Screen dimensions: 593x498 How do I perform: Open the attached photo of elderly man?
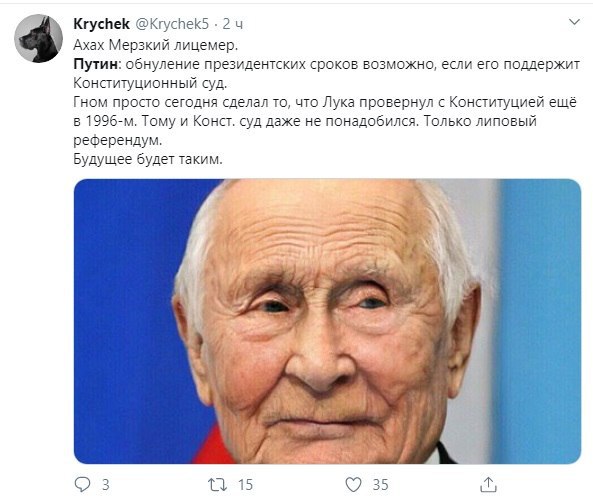[327, 321]
